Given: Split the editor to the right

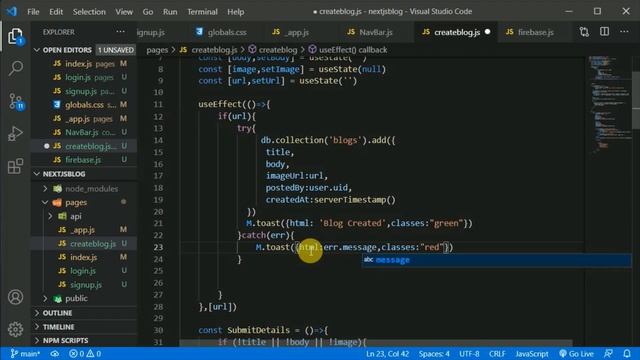Looking at the screenshot, I should 604,31.
